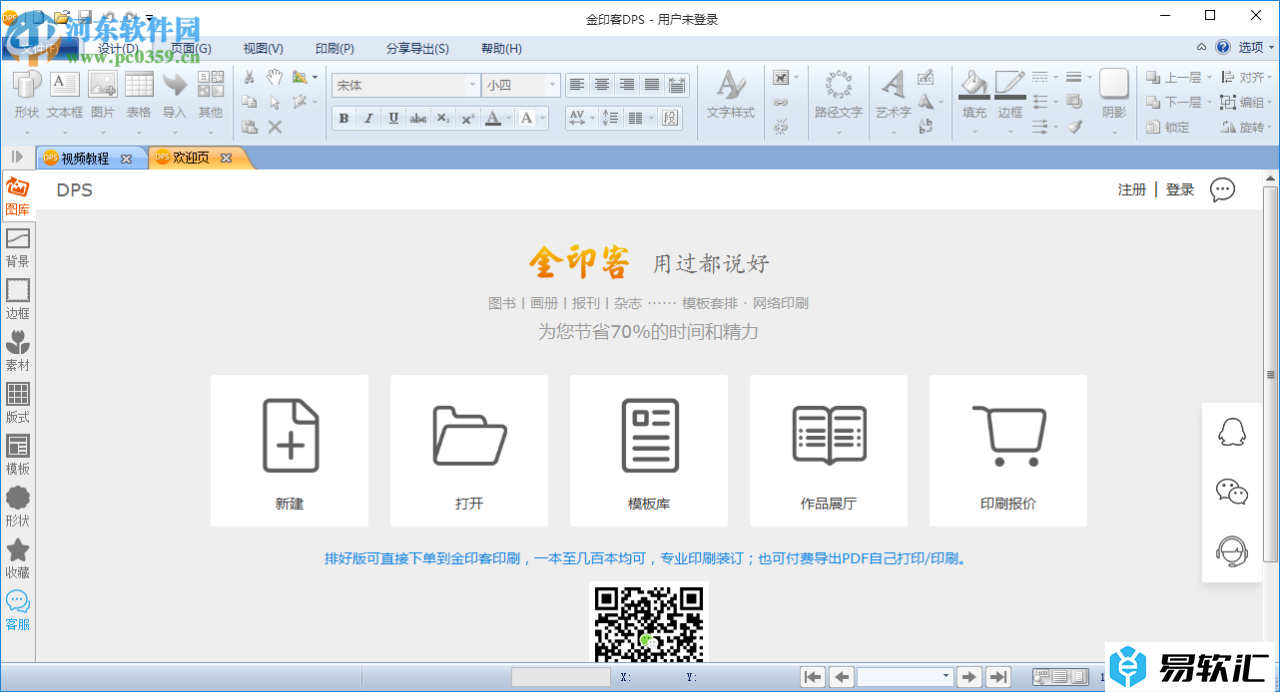Go to the first page button
1280x692 pixels.
(x=813, y=677)
